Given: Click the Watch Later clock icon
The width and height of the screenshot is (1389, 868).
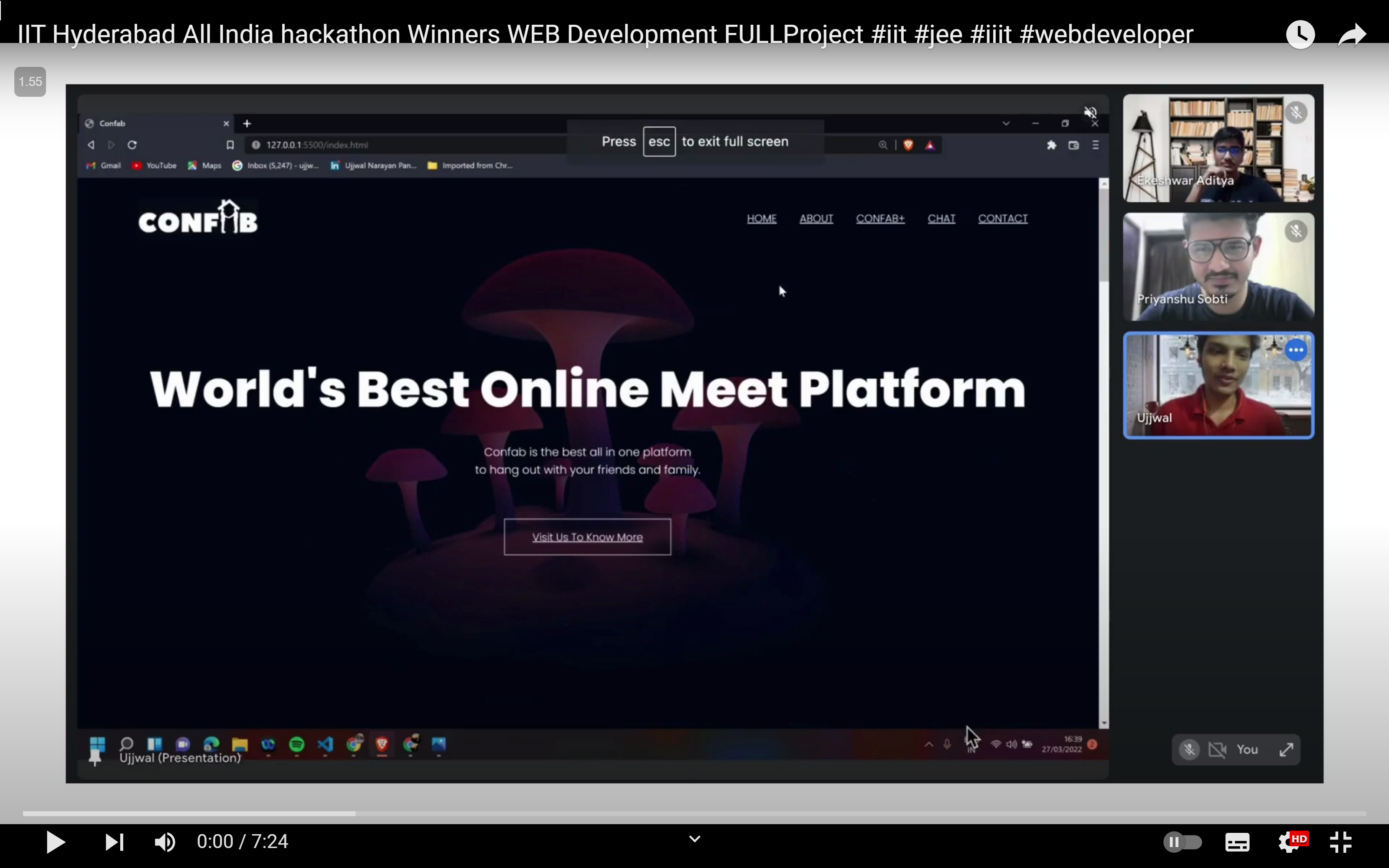Looking at the screenshot, I should tap(1300, 34).
